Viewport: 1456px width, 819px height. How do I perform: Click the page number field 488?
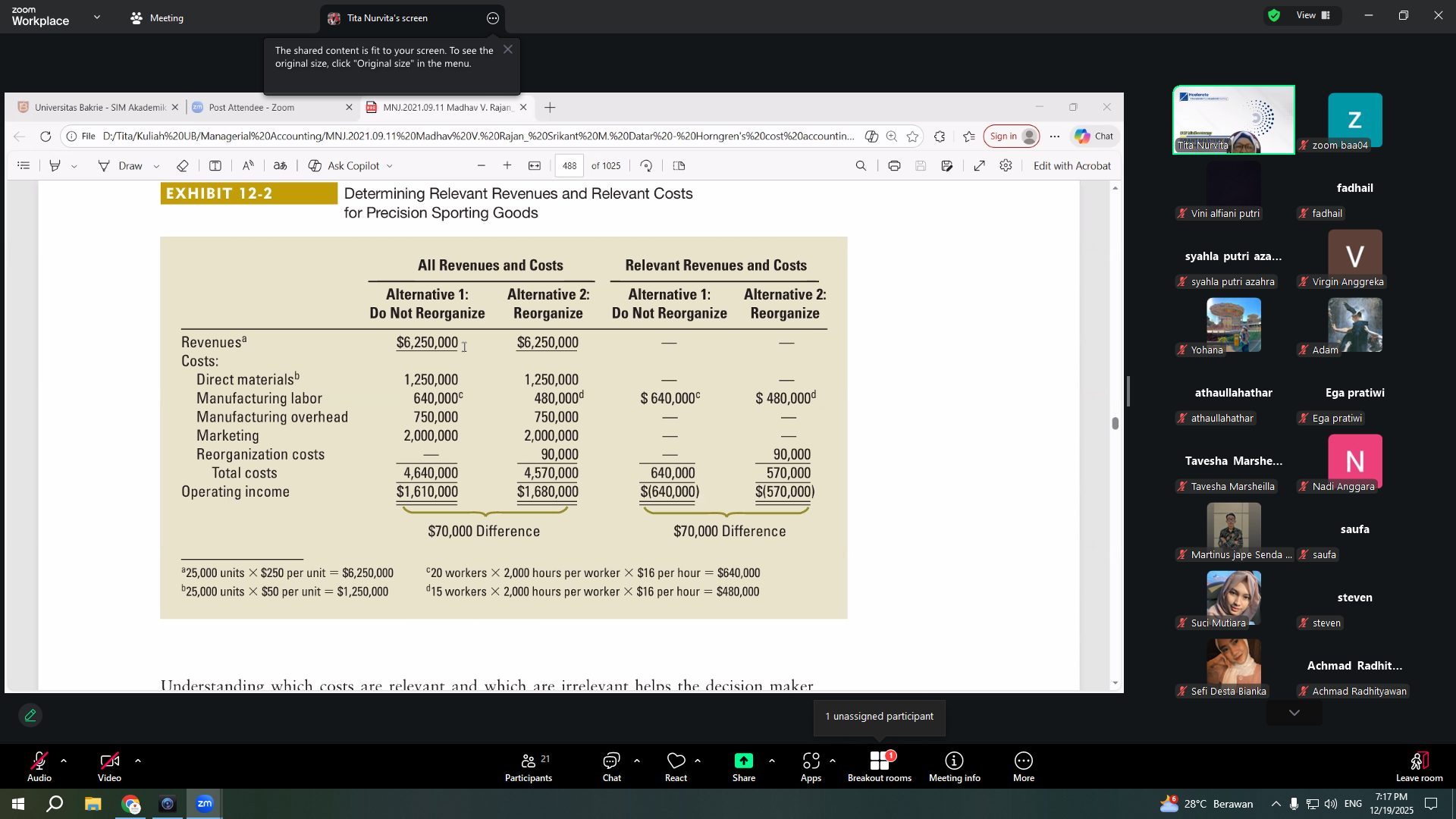(570, 165)
